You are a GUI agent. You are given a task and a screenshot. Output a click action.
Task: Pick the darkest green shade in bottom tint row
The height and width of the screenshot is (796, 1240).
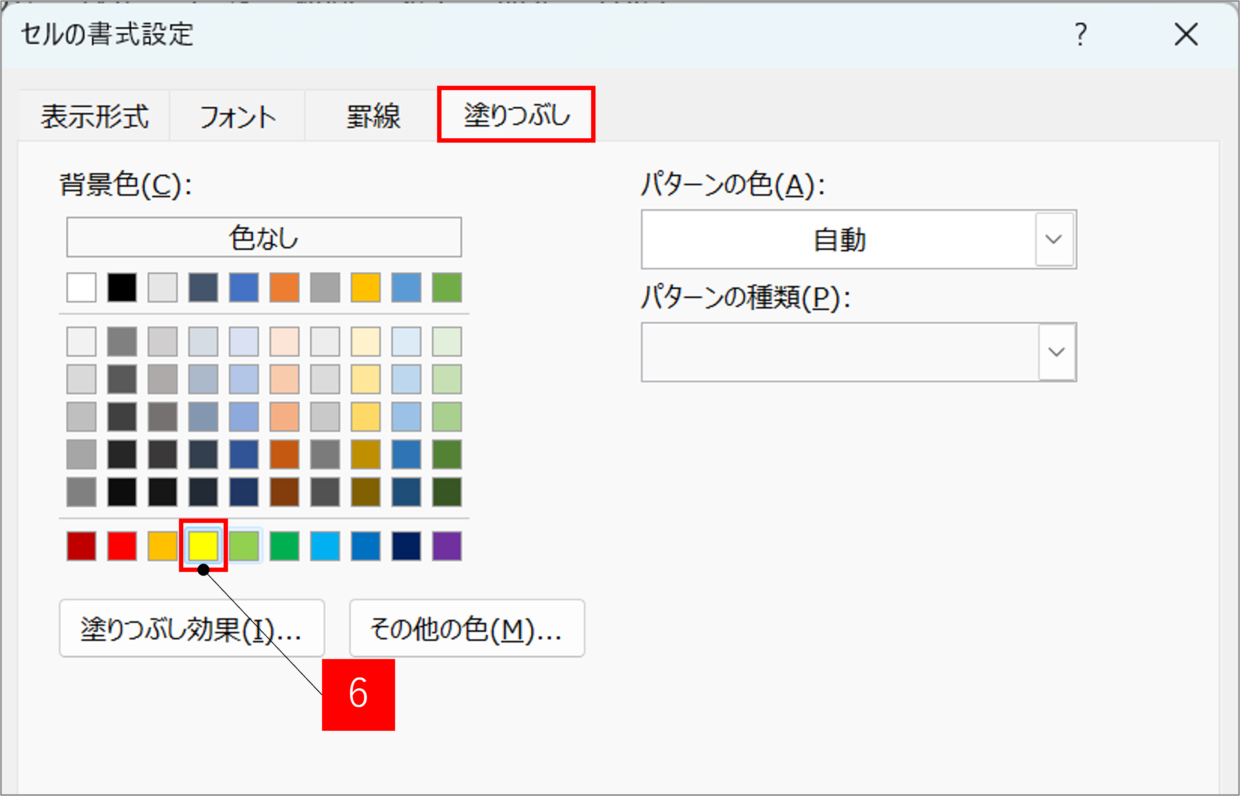(x=447, y=492)
